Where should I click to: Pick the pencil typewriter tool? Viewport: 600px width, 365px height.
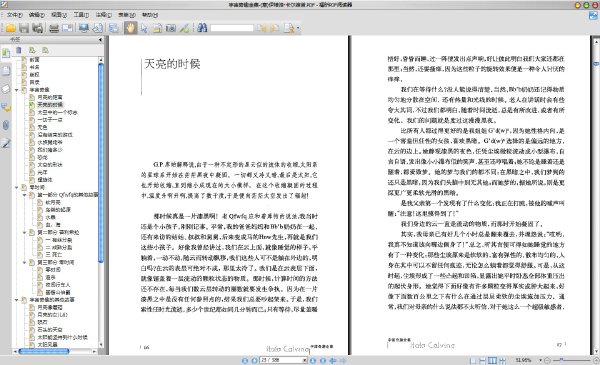[184, 28]
